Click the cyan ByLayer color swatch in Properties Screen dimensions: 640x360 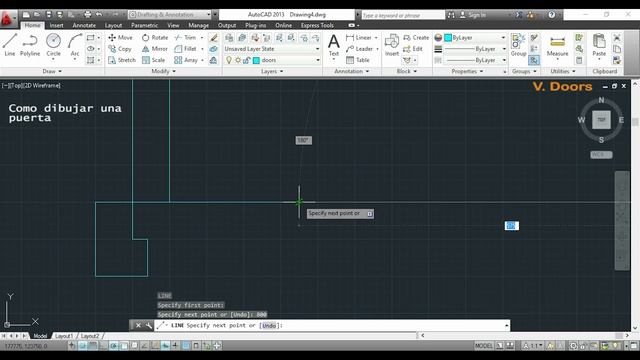[x=448, y=38]
